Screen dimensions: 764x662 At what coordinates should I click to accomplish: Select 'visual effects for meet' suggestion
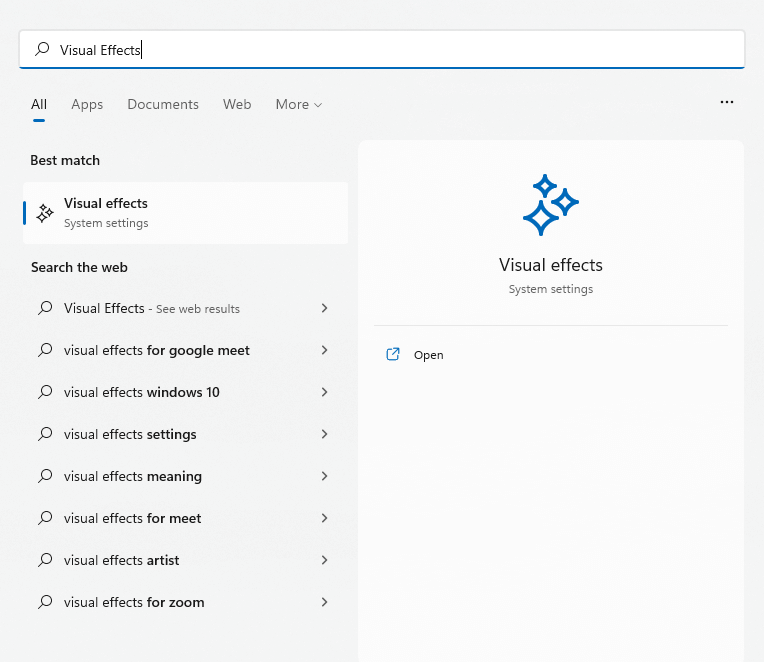pos(133,518)
